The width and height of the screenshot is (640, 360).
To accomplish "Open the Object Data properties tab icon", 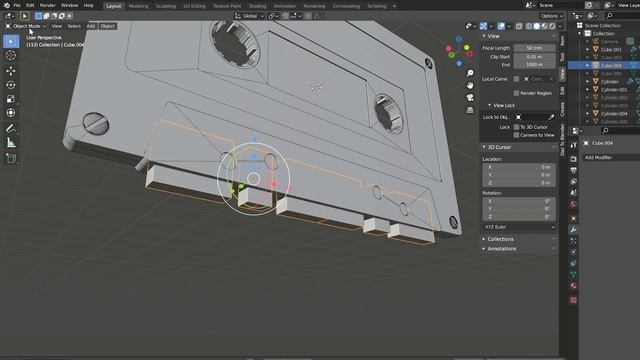I will (x=573, y=275).
